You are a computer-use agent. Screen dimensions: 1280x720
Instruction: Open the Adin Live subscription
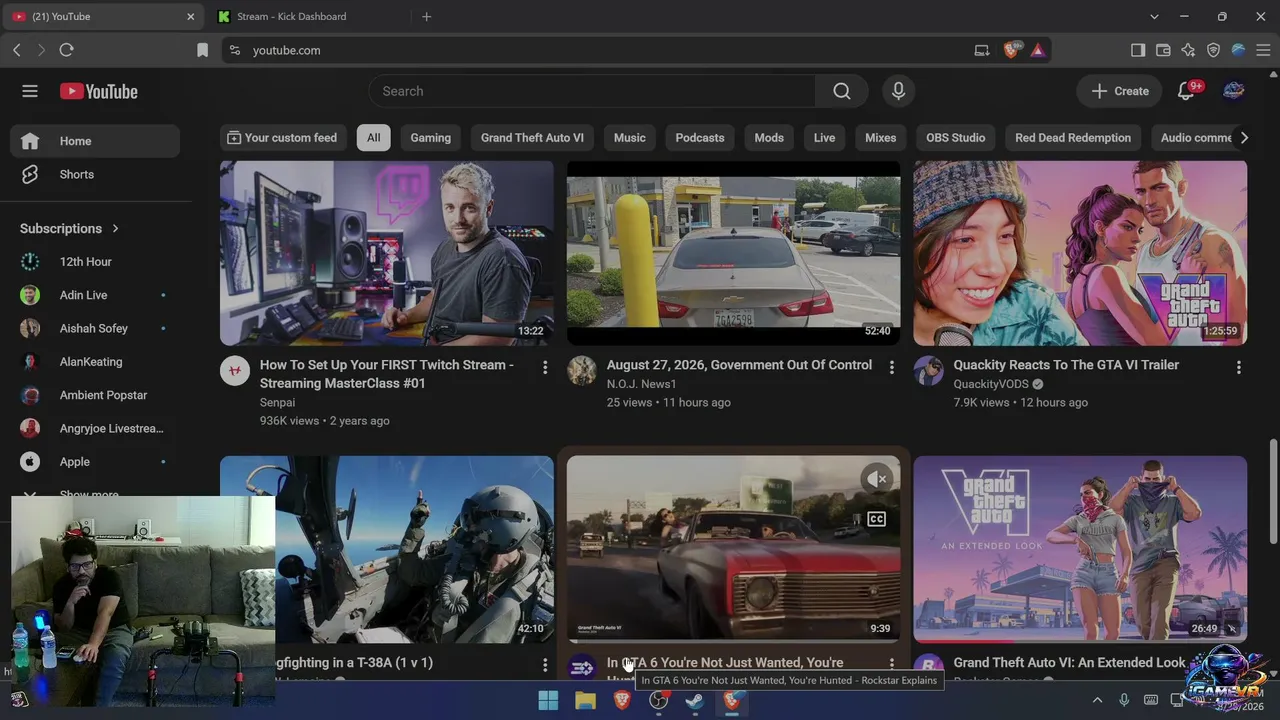click(x=95, y=295)
